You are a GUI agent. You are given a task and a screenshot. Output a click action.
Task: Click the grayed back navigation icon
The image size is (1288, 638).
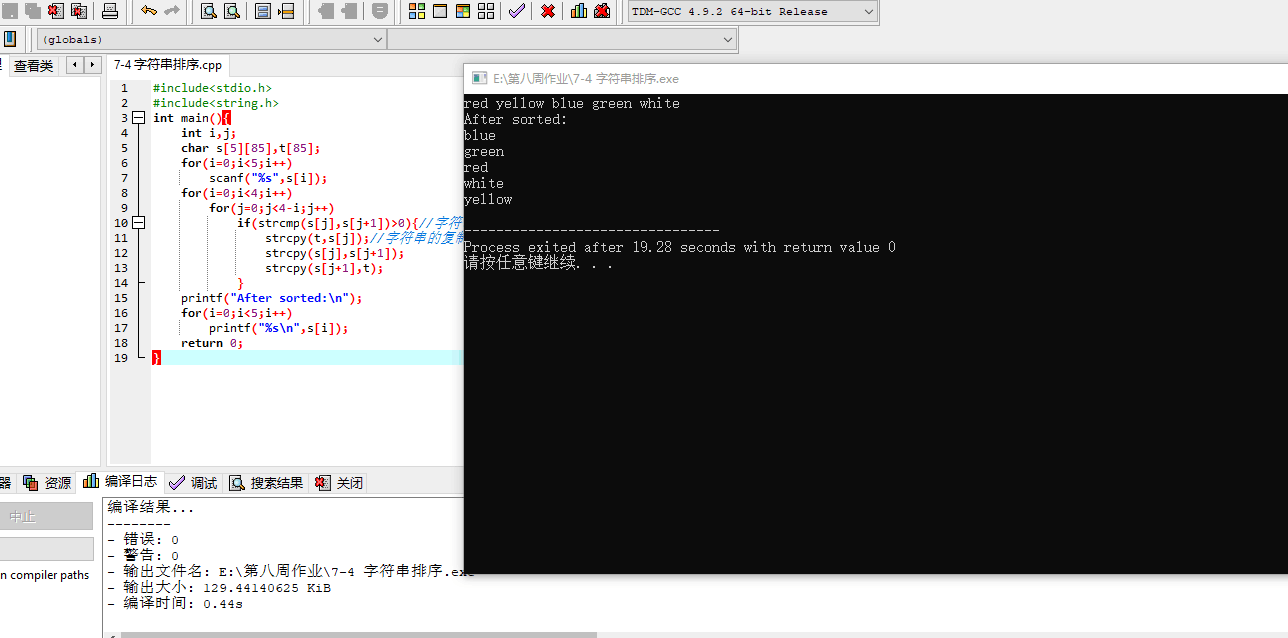[326, 11]
